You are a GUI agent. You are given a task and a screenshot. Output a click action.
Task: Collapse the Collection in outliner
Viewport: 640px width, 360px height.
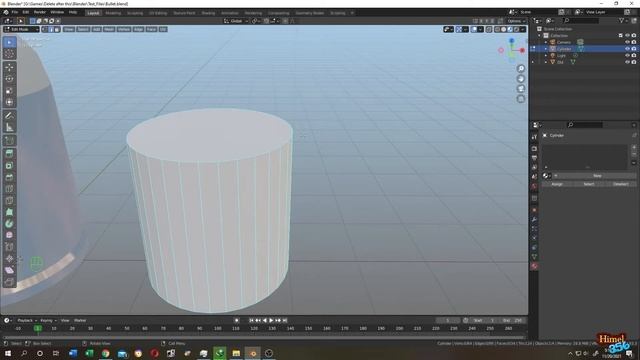click(x=540, y=36)
